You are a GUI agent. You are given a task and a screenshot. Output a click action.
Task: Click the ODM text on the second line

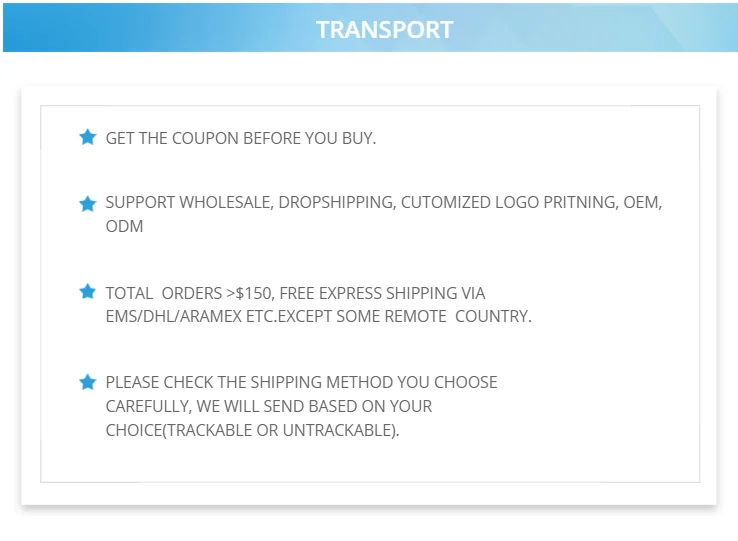point(124,226)
